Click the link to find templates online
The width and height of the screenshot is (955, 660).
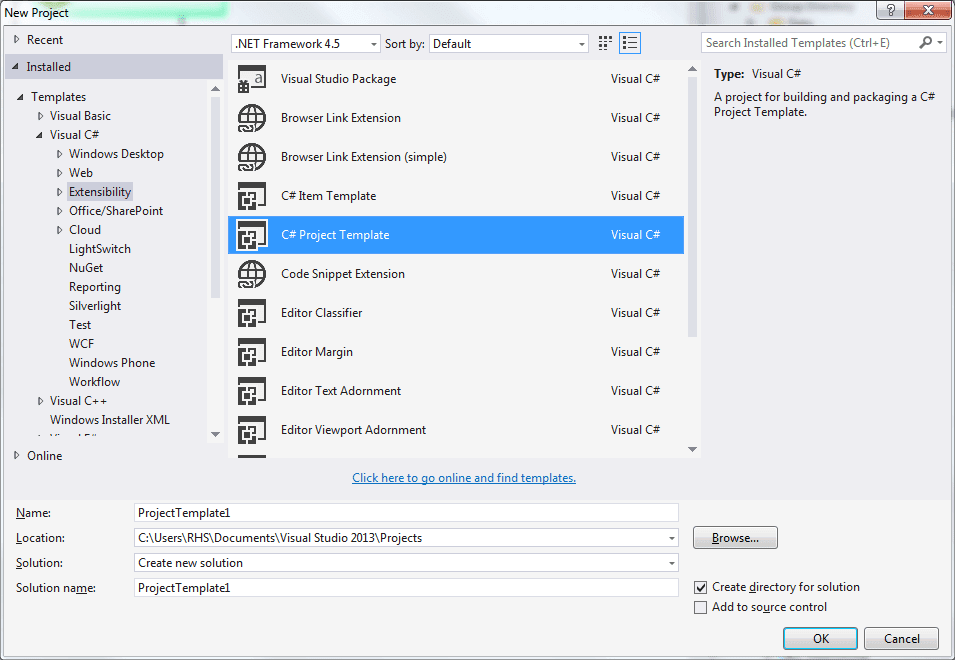(463, 477)
